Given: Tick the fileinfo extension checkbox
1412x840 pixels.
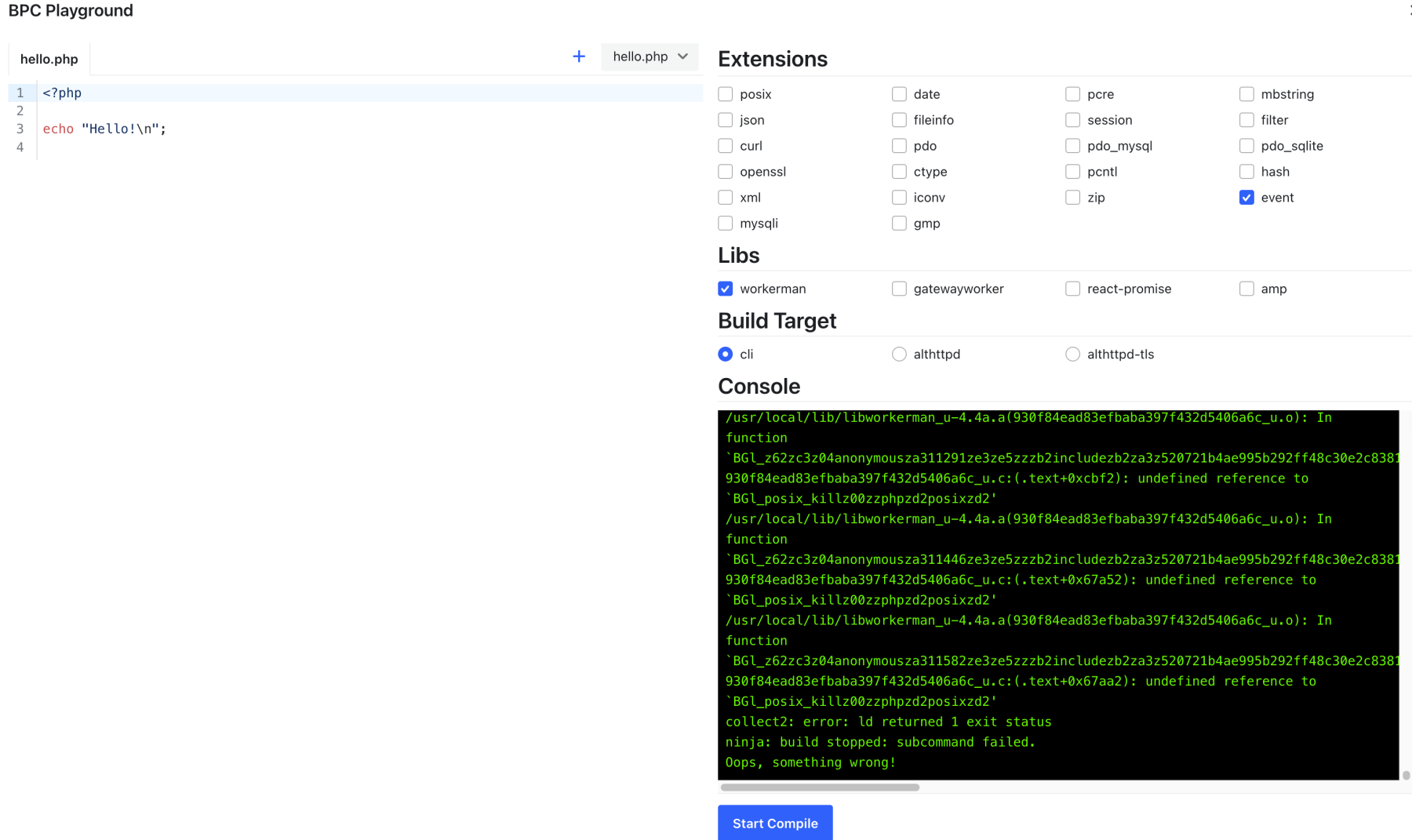Looking at the screenshot, I should point(899,120).
